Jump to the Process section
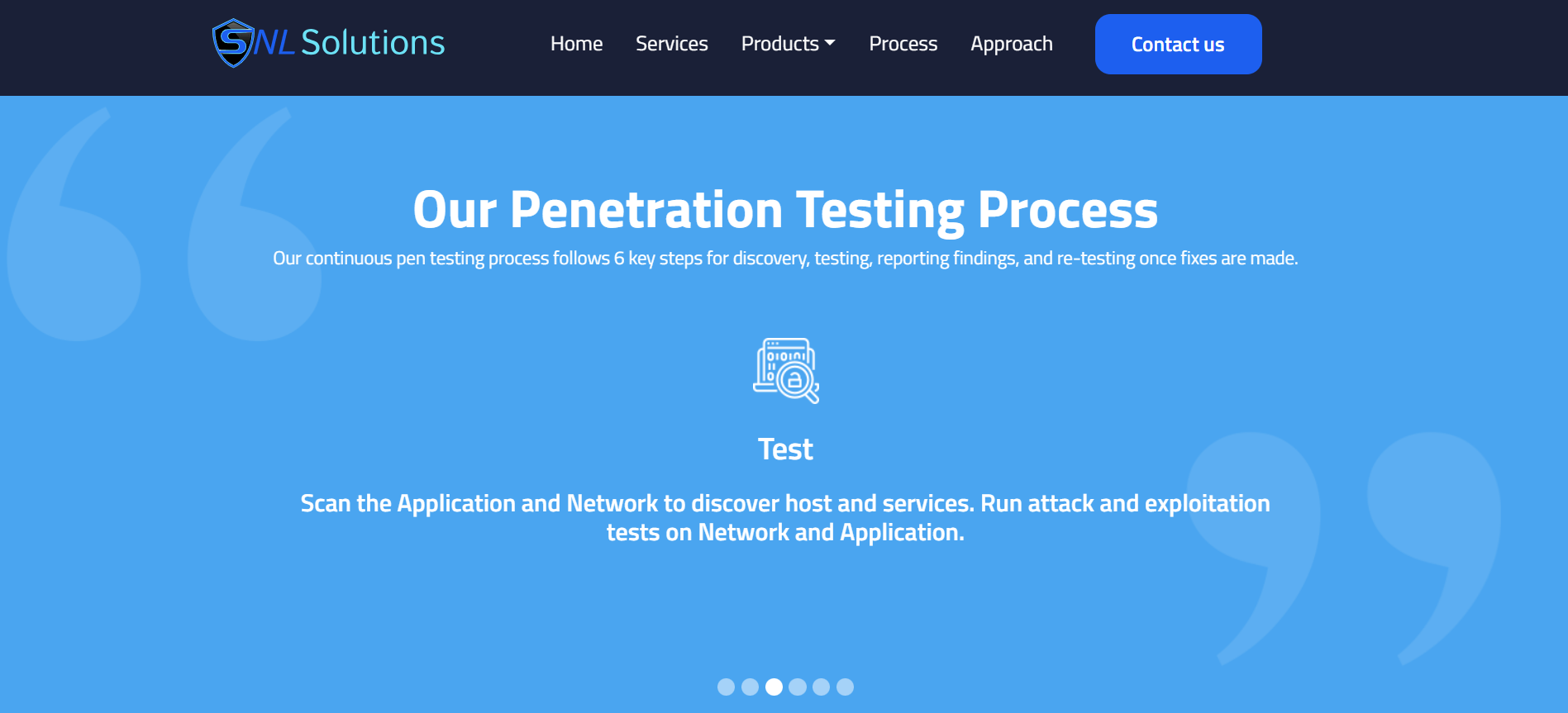 click(x=903, y=44)
